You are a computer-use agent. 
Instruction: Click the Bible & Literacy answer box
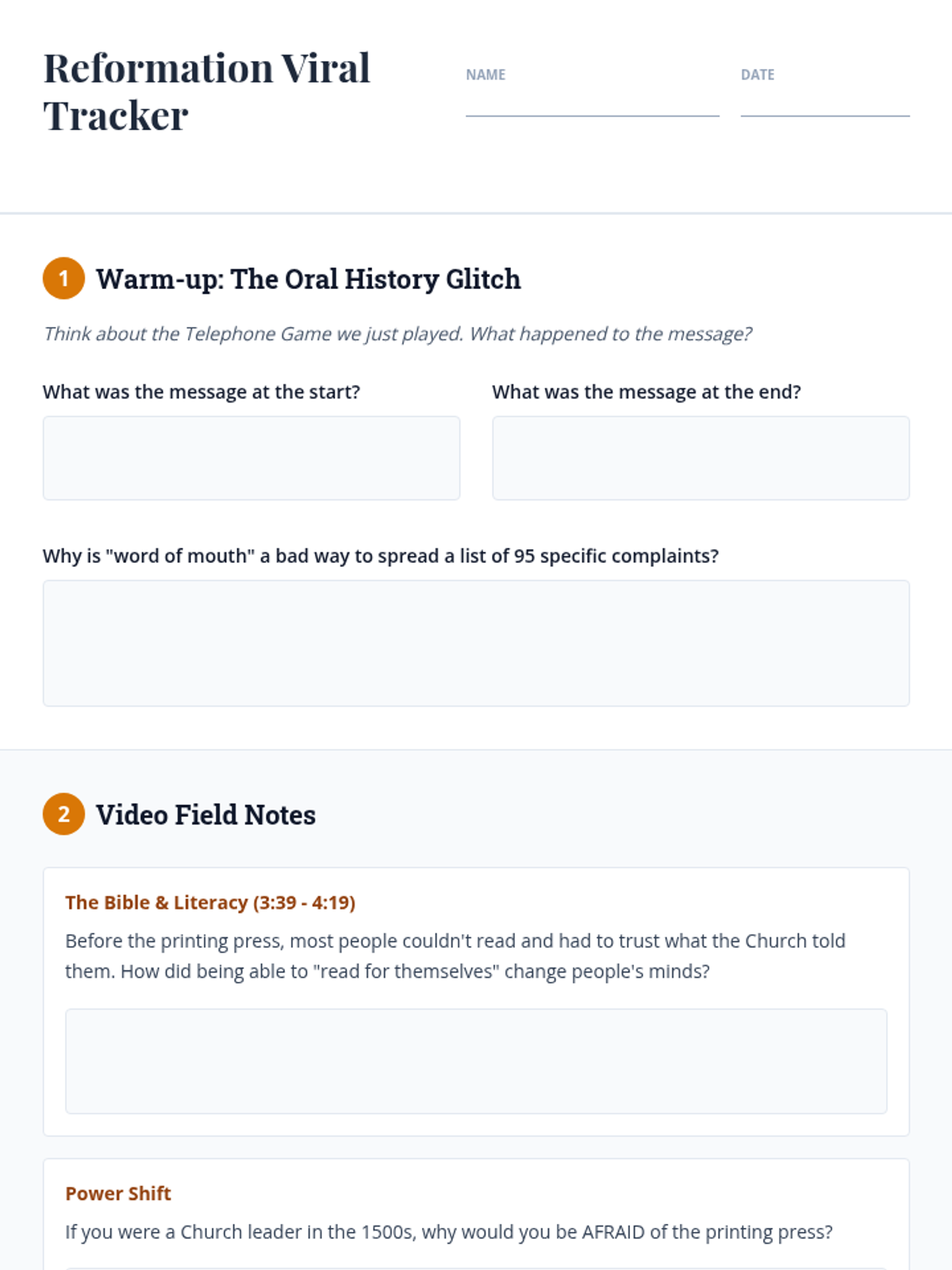476,1061
